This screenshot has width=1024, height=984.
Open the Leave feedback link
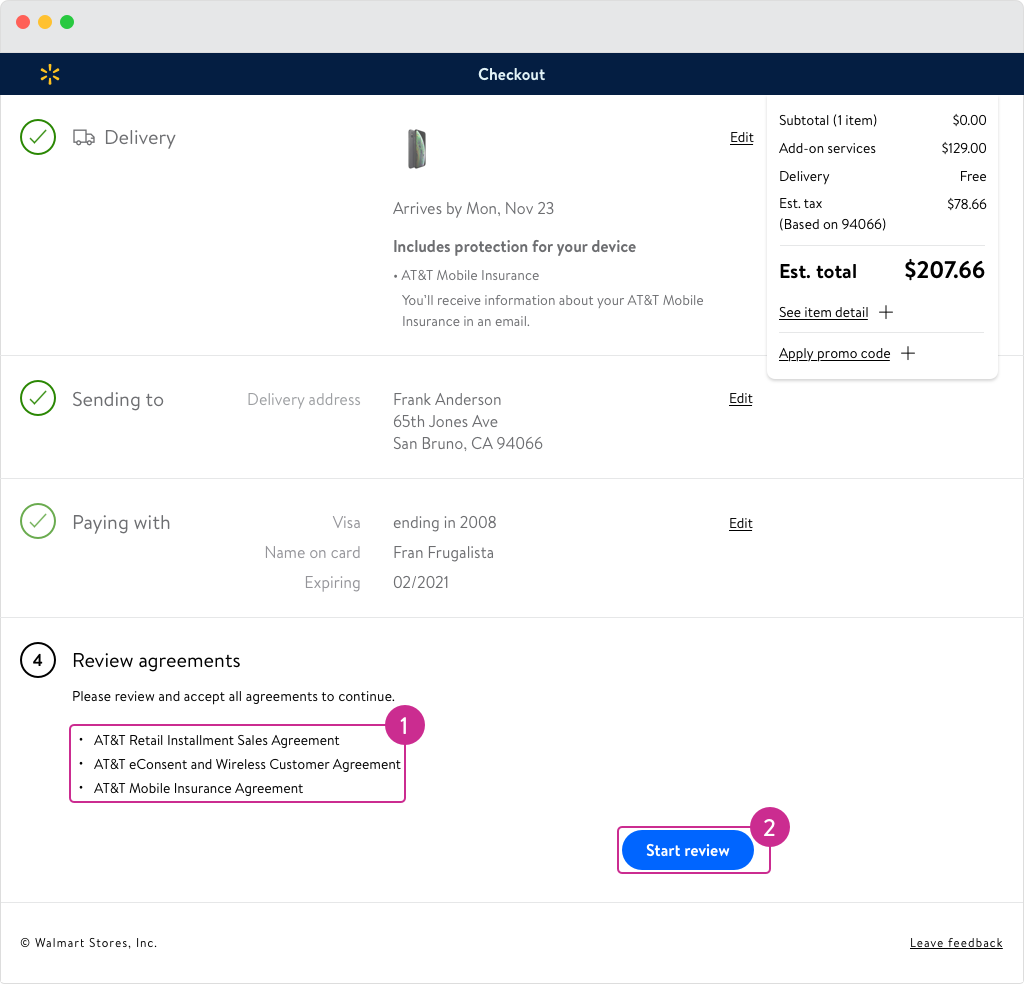955,943
